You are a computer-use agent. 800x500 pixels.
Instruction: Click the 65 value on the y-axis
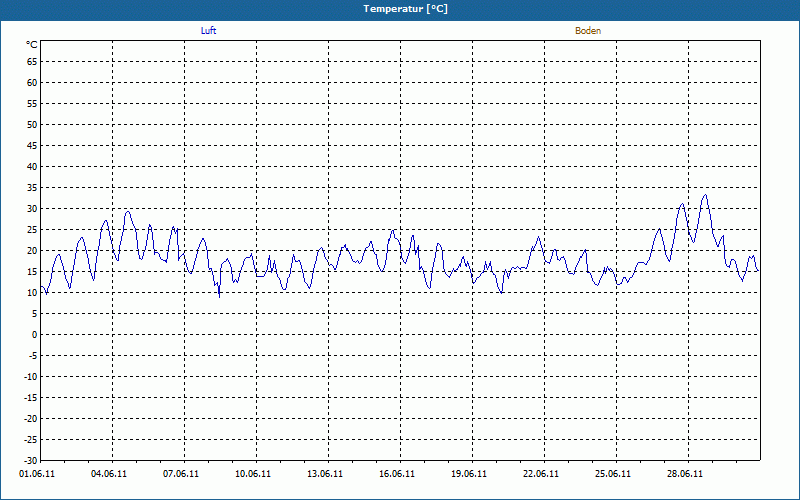(32, 62)
